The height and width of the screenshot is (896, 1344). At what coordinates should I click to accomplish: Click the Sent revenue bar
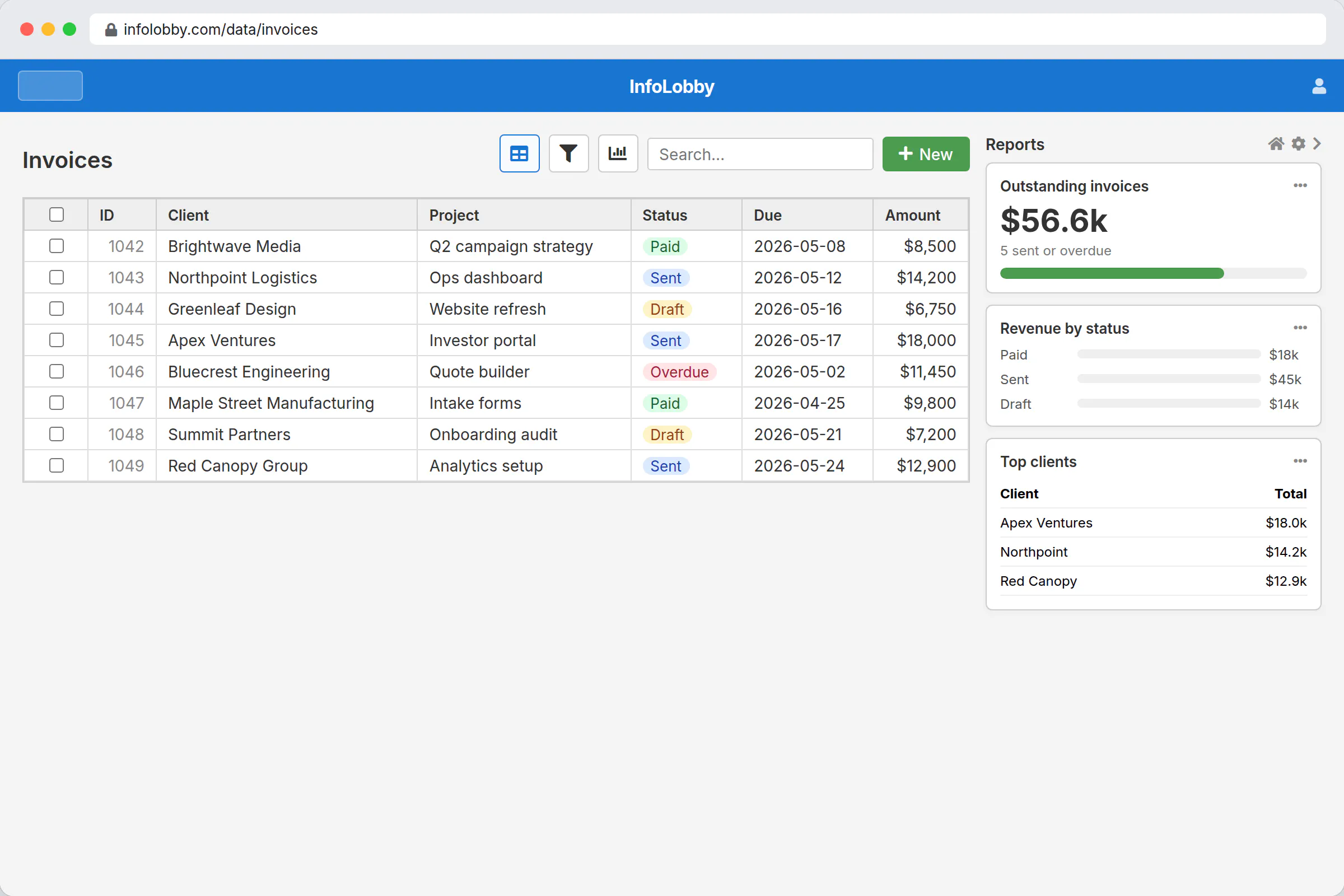pyautogui.click(x=1168, y=379)
